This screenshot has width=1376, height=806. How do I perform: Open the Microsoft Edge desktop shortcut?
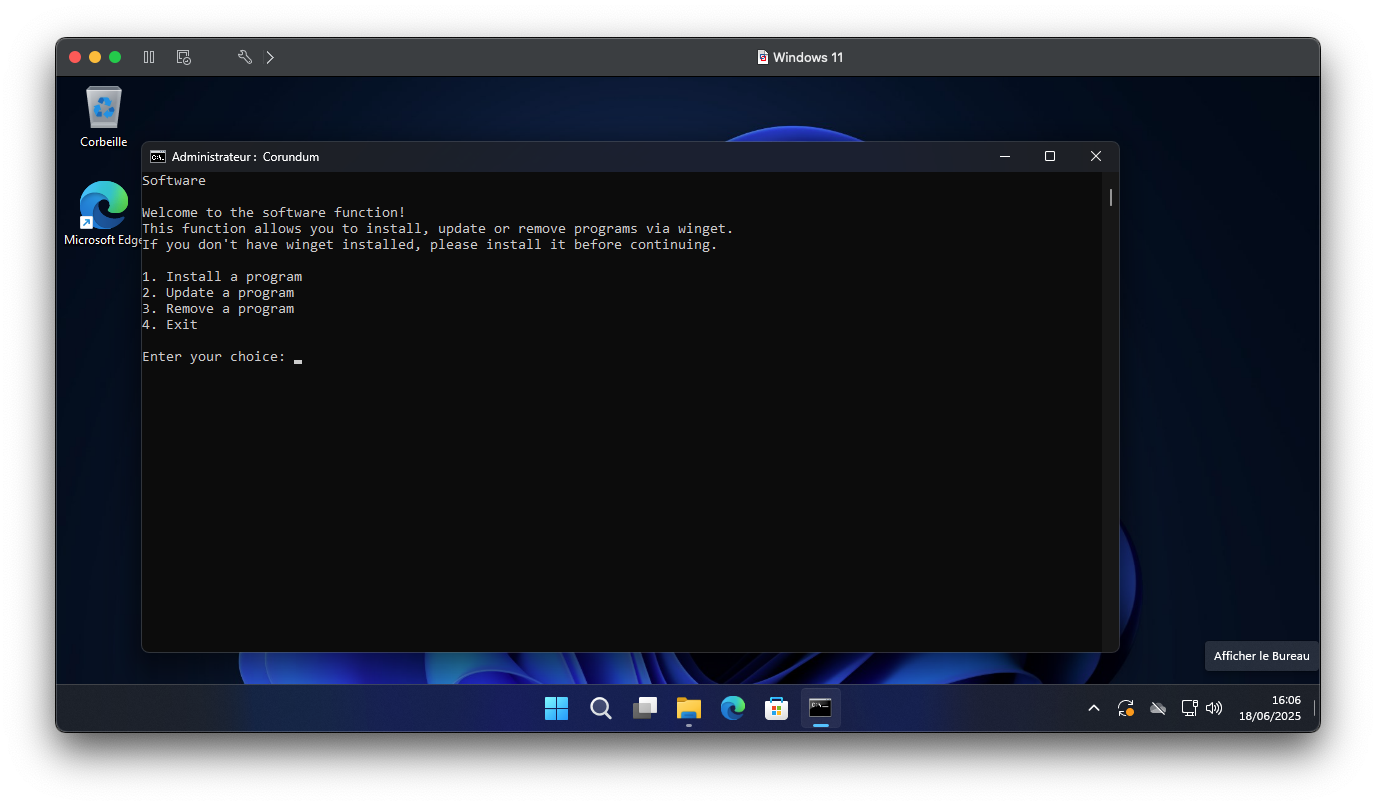coord(104,214)
